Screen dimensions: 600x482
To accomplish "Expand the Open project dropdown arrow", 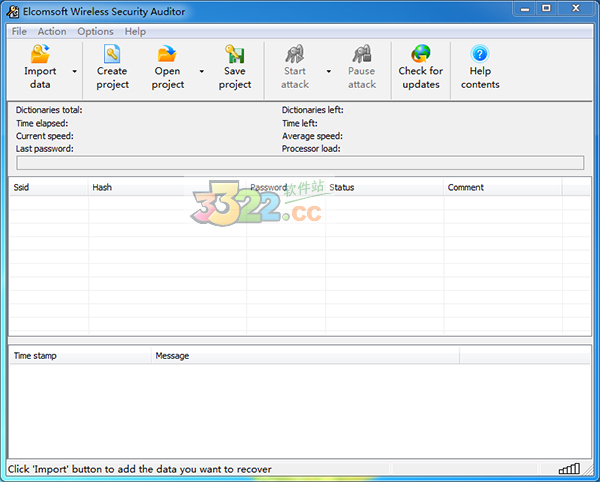I will 201,71.
